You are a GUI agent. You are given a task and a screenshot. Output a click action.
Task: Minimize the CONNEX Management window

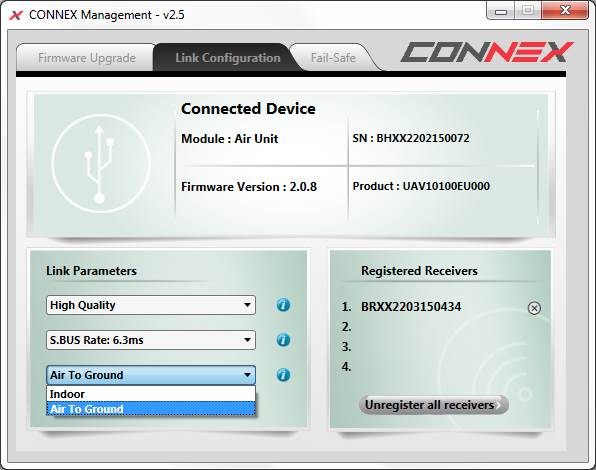click(501, 11)
